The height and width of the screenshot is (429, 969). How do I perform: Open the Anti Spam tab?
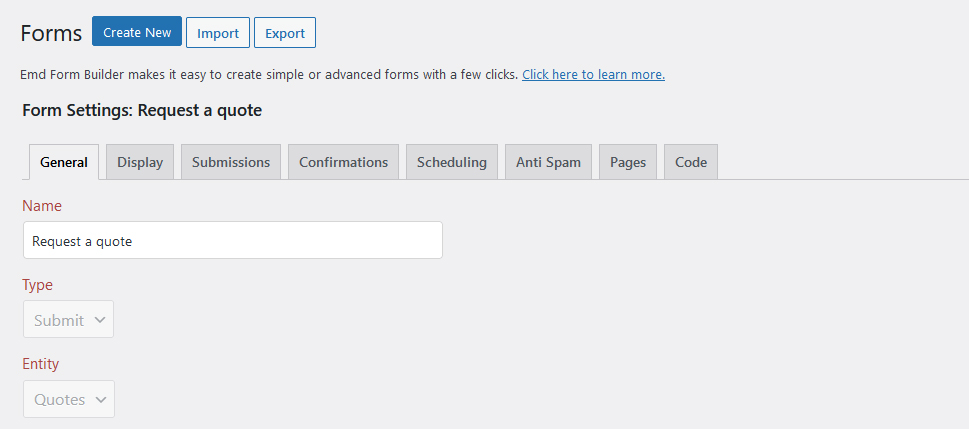point(548,162)
